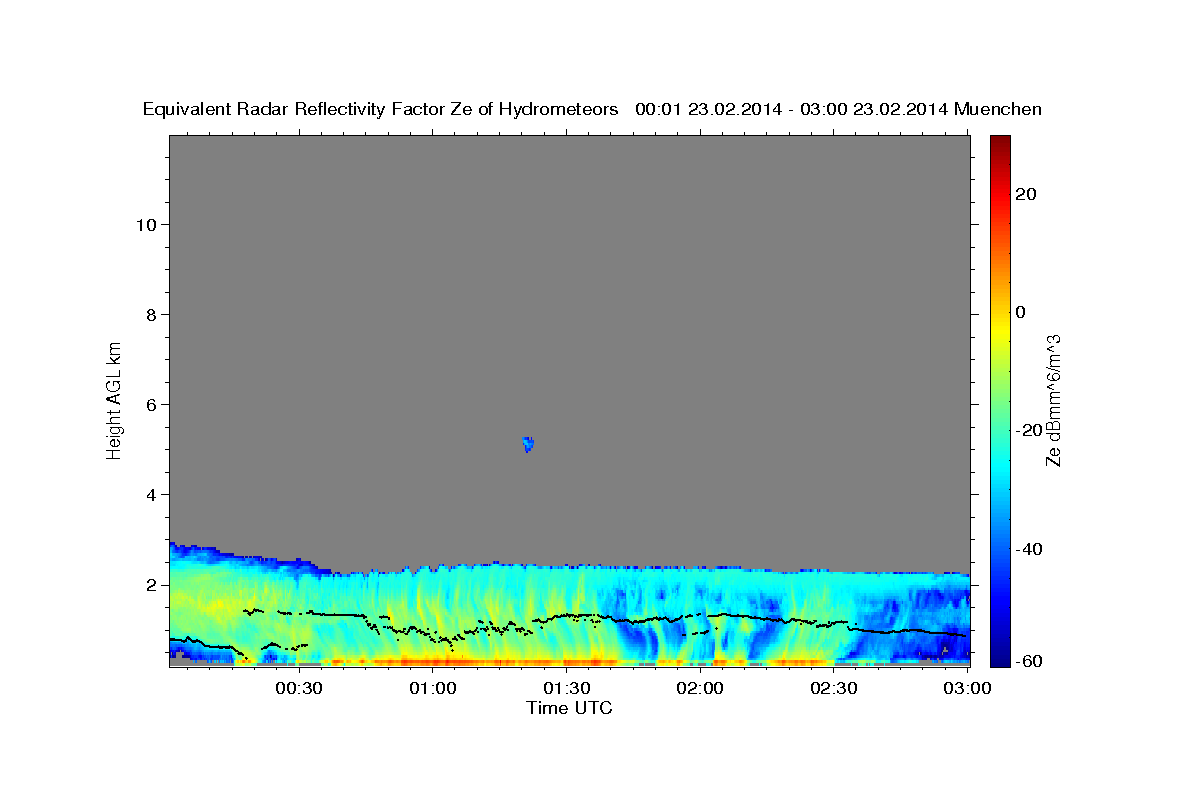Click the height axis tick label '4'
The height and width of the screenshot is (800, 1200).
point(152,494)
